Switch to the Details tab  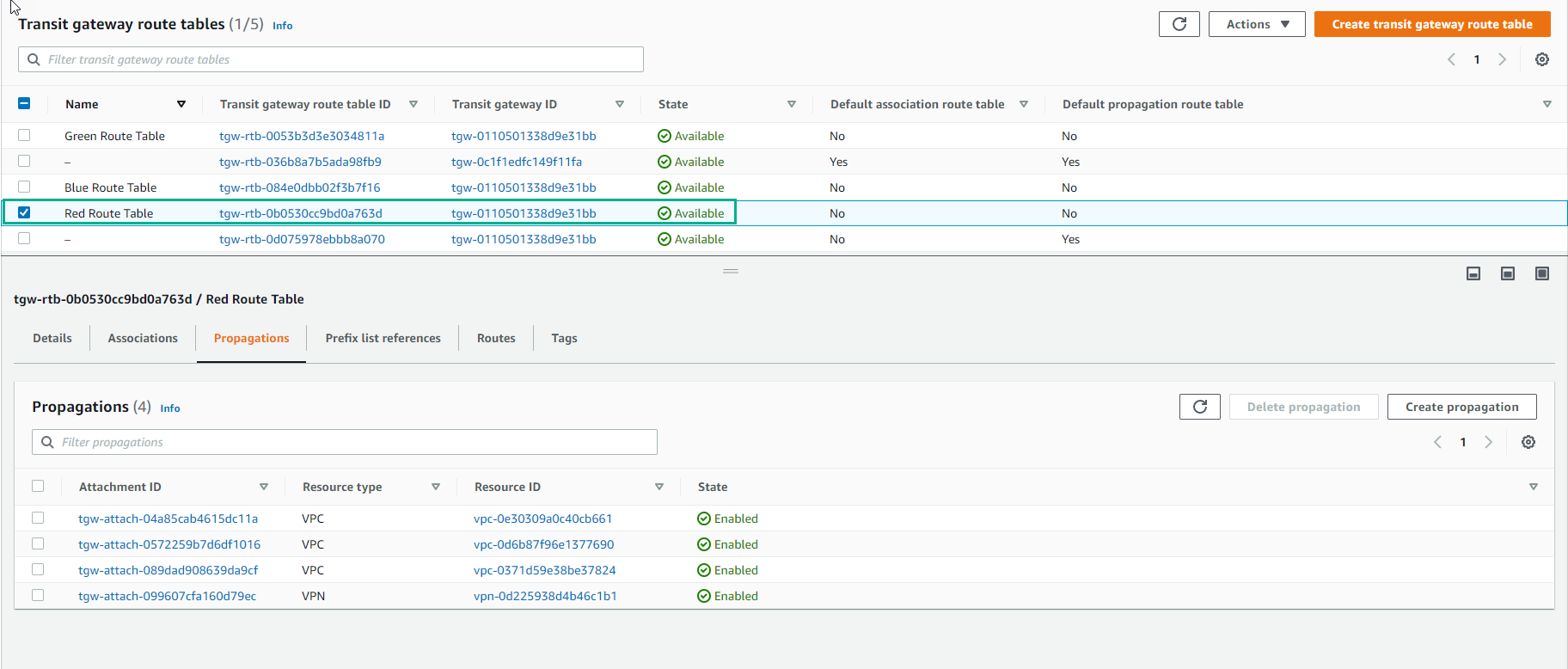click(x=52, y=338)
